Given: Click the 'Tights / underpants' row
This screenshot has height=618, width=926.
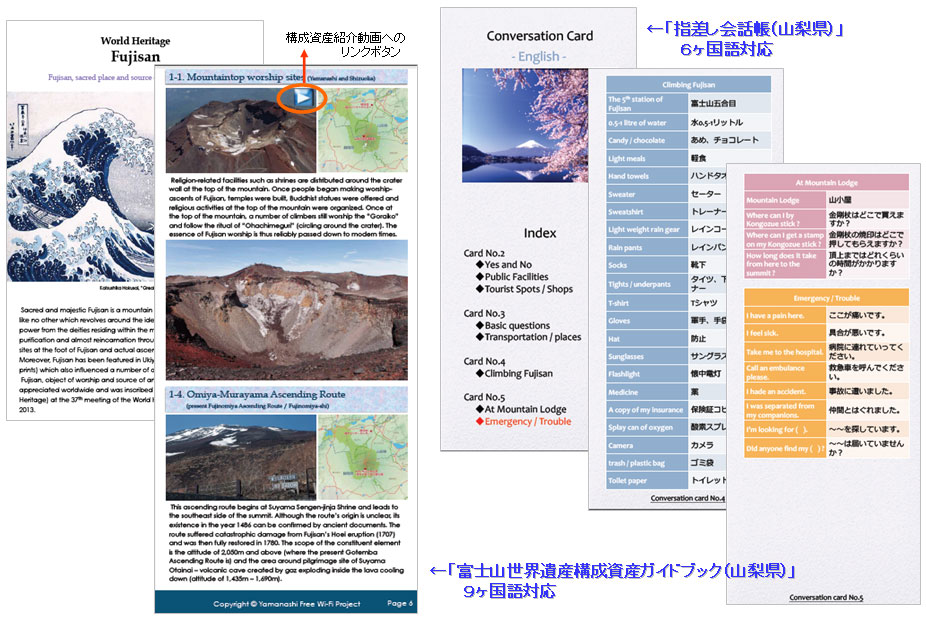Looking at the screenshot, I should click(666, 284).
